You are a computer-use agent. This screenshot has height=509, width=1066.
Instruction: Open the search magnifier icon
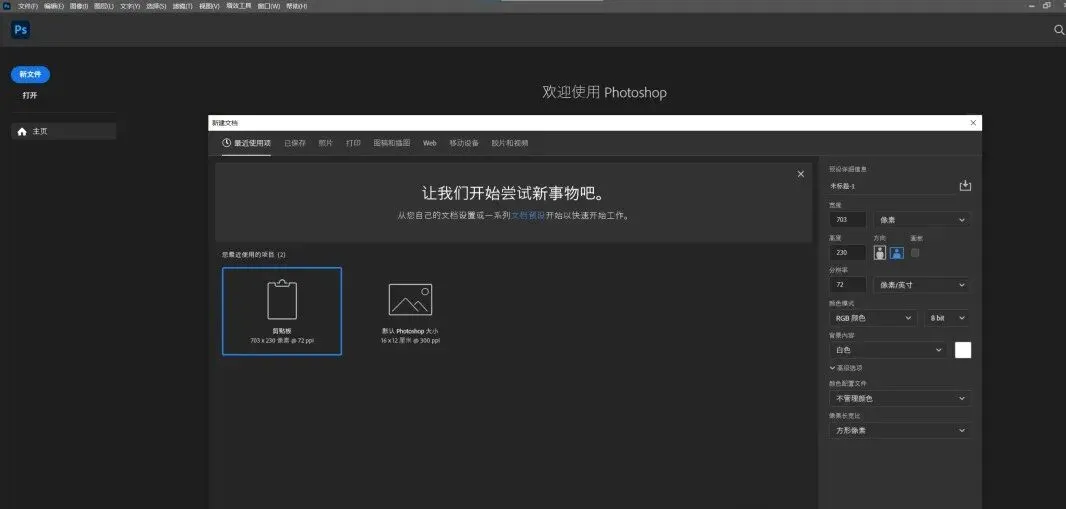(1059, 30)
